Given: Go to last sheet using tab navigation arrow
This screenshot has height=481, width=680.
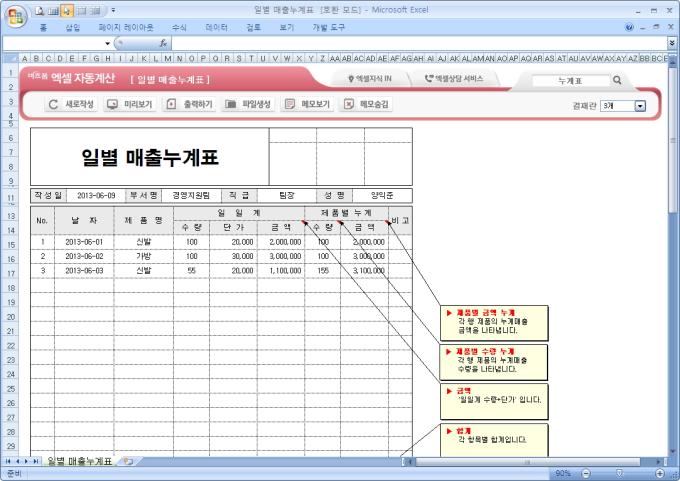Looking at the screenshot, I should (x=36, y=461).
